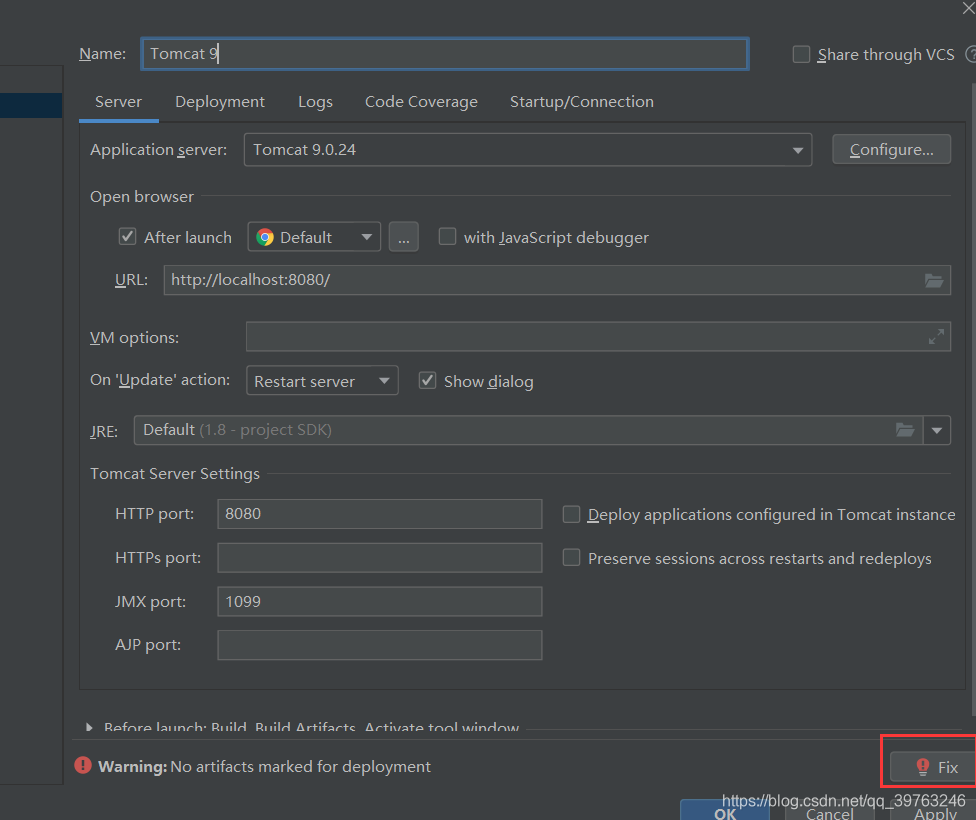Open the JRE dropdown arrow

tap(937, 430)
